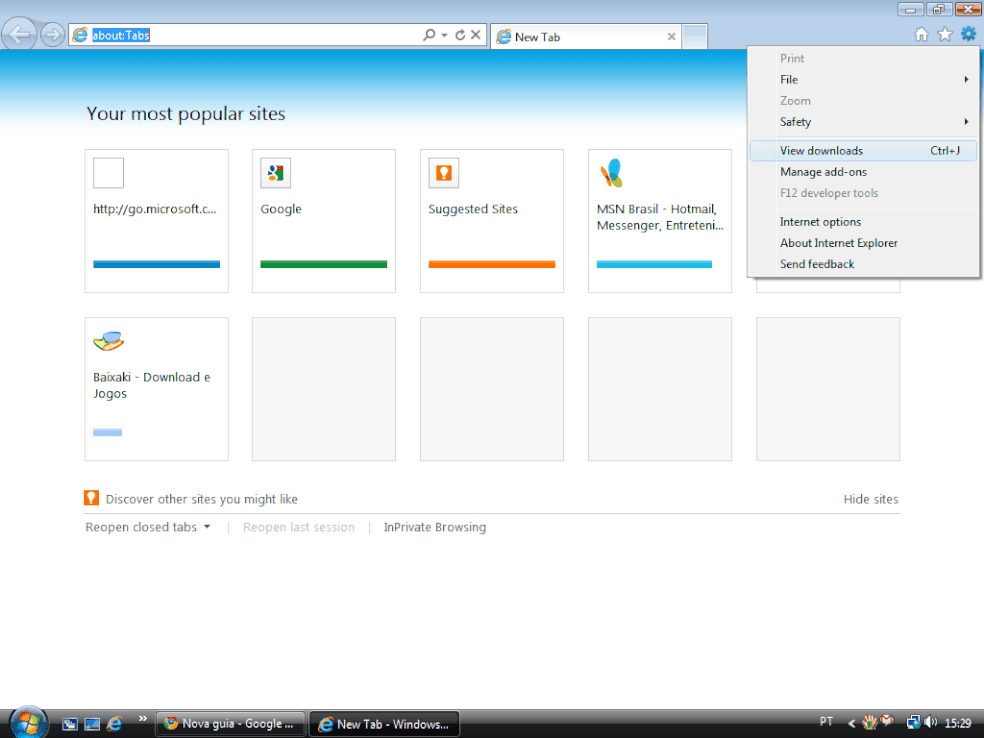This screenshot has width=984, height=738.
Task: Click the Hide sites link
Action: pos(870,500)
